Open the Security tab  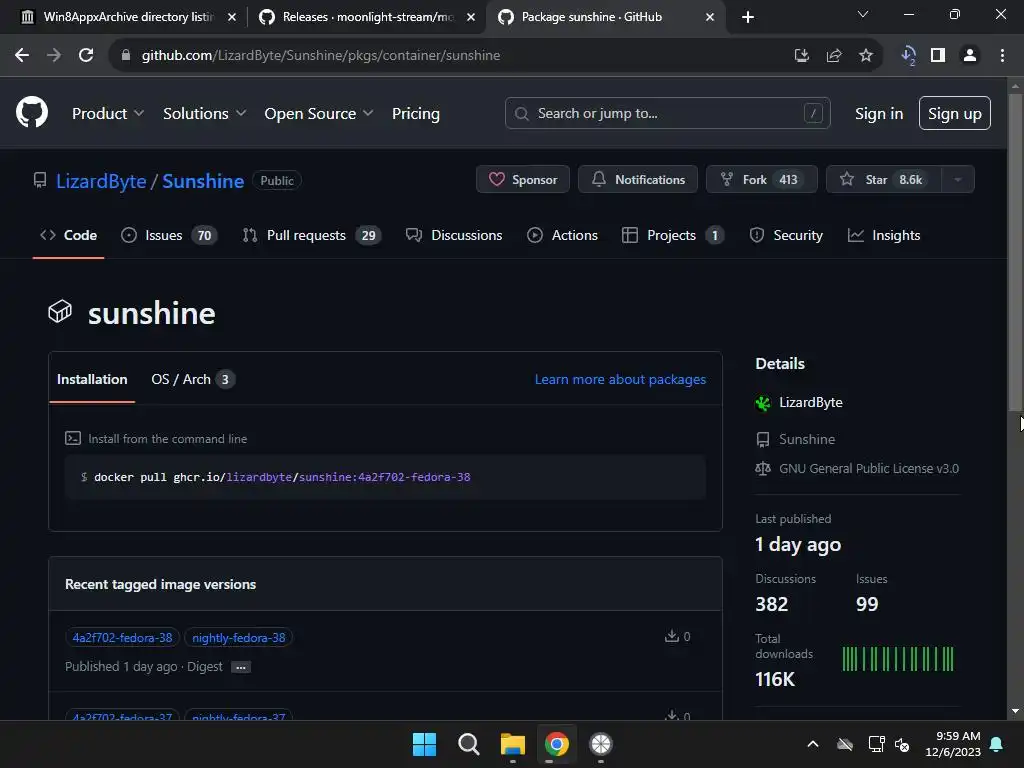(x=786, y=235)
